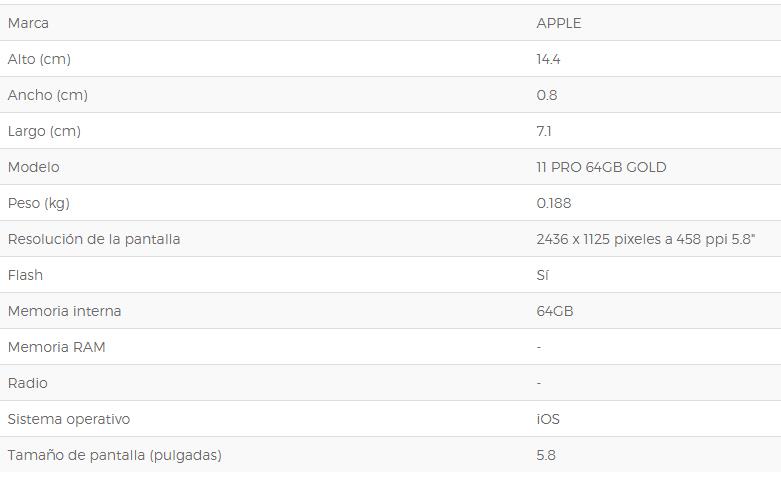The width and height of the screenshot is (781, 479).
Task: Click the Modelo row label
Action: point(33,167)
